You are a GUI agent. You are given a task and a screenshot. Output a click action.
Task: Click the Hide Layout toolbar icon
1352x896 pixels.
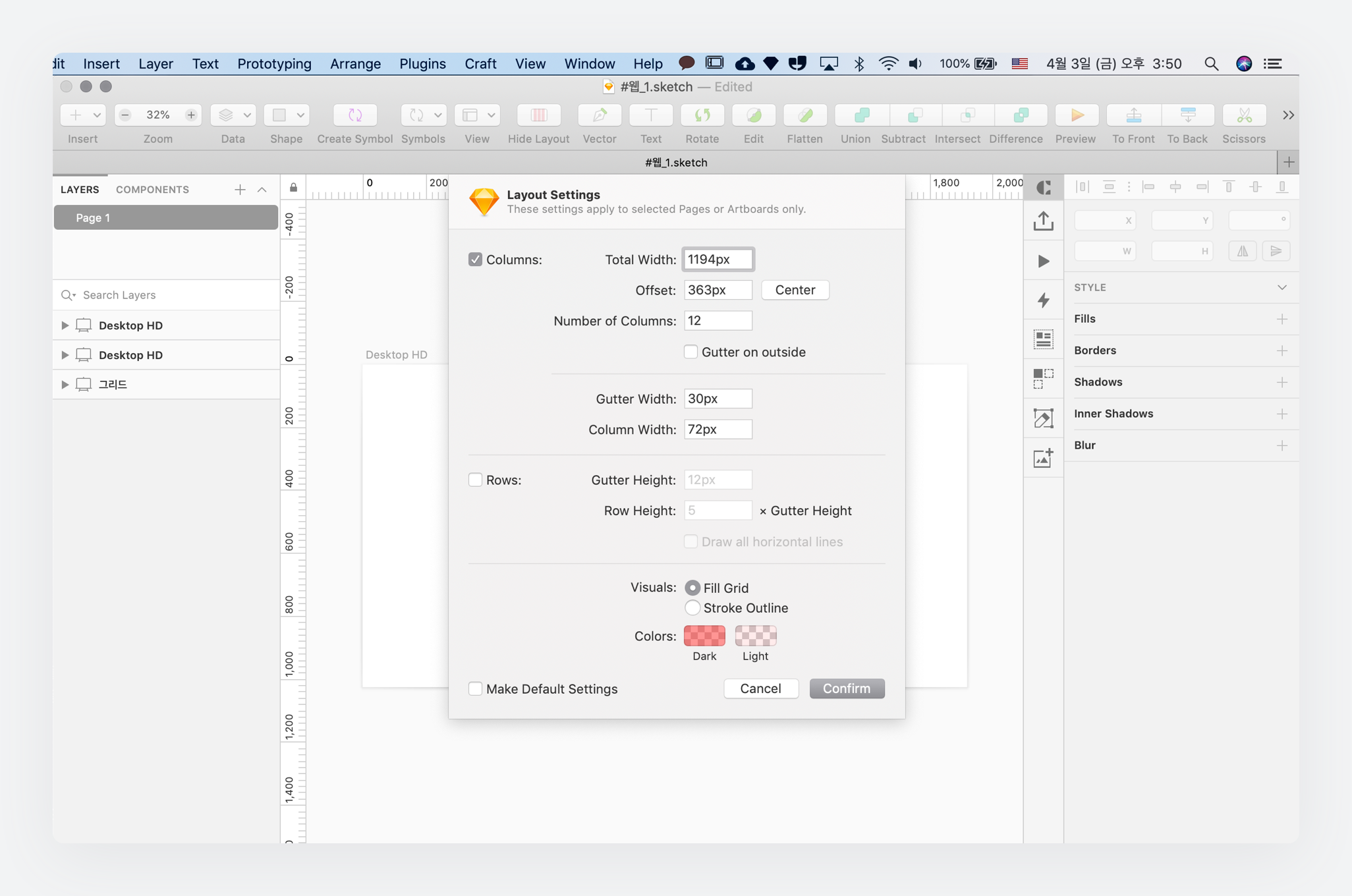coord(538,115)
